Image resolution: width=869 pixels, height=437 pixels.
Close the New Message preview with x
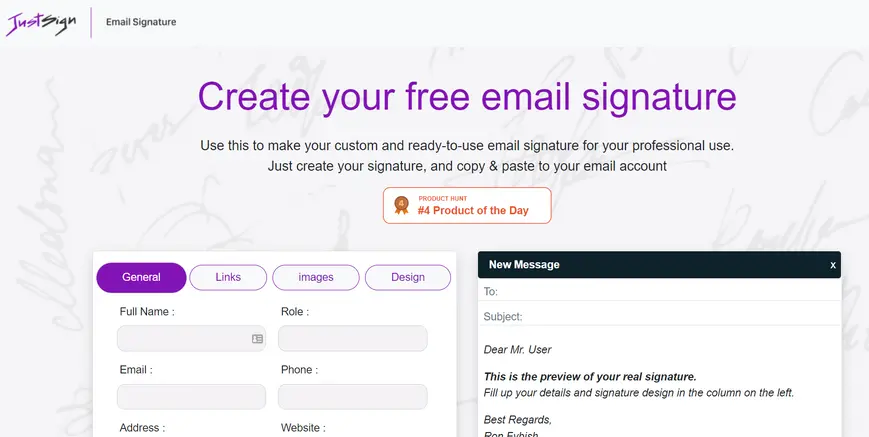832,265
